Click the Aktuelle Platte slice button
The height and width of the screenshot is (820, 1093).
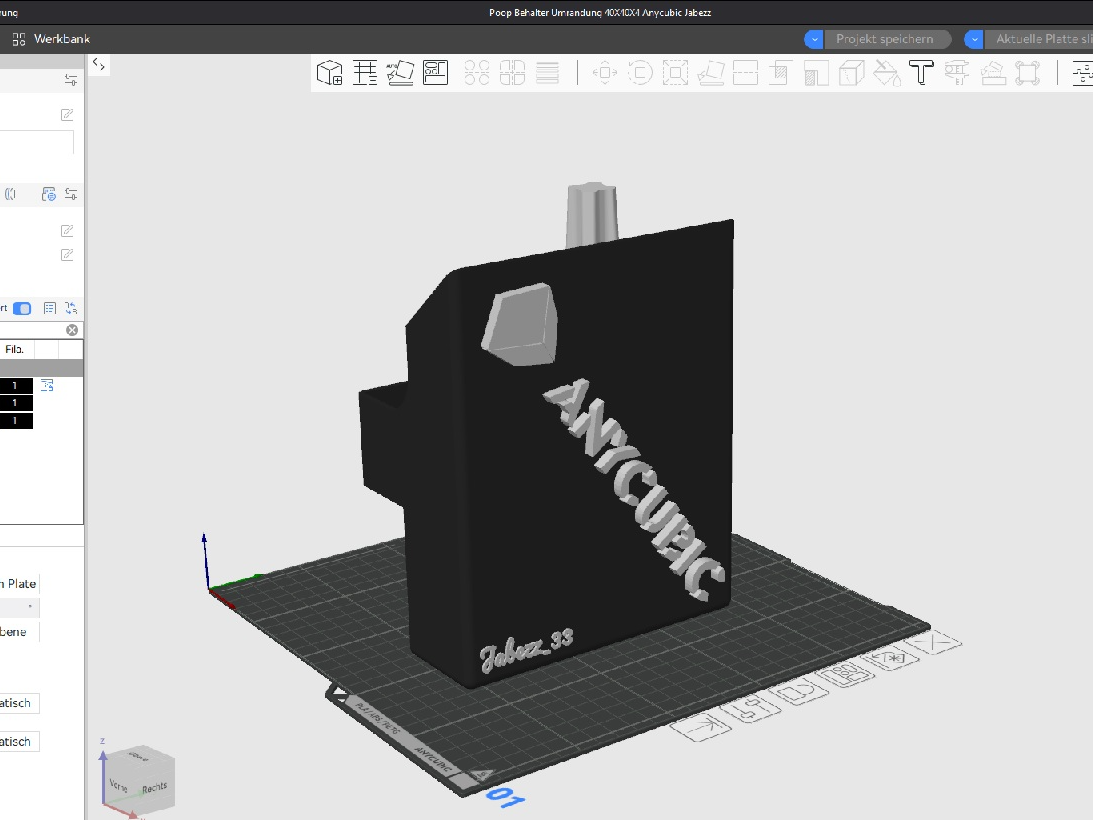[x=1039, y=39]
